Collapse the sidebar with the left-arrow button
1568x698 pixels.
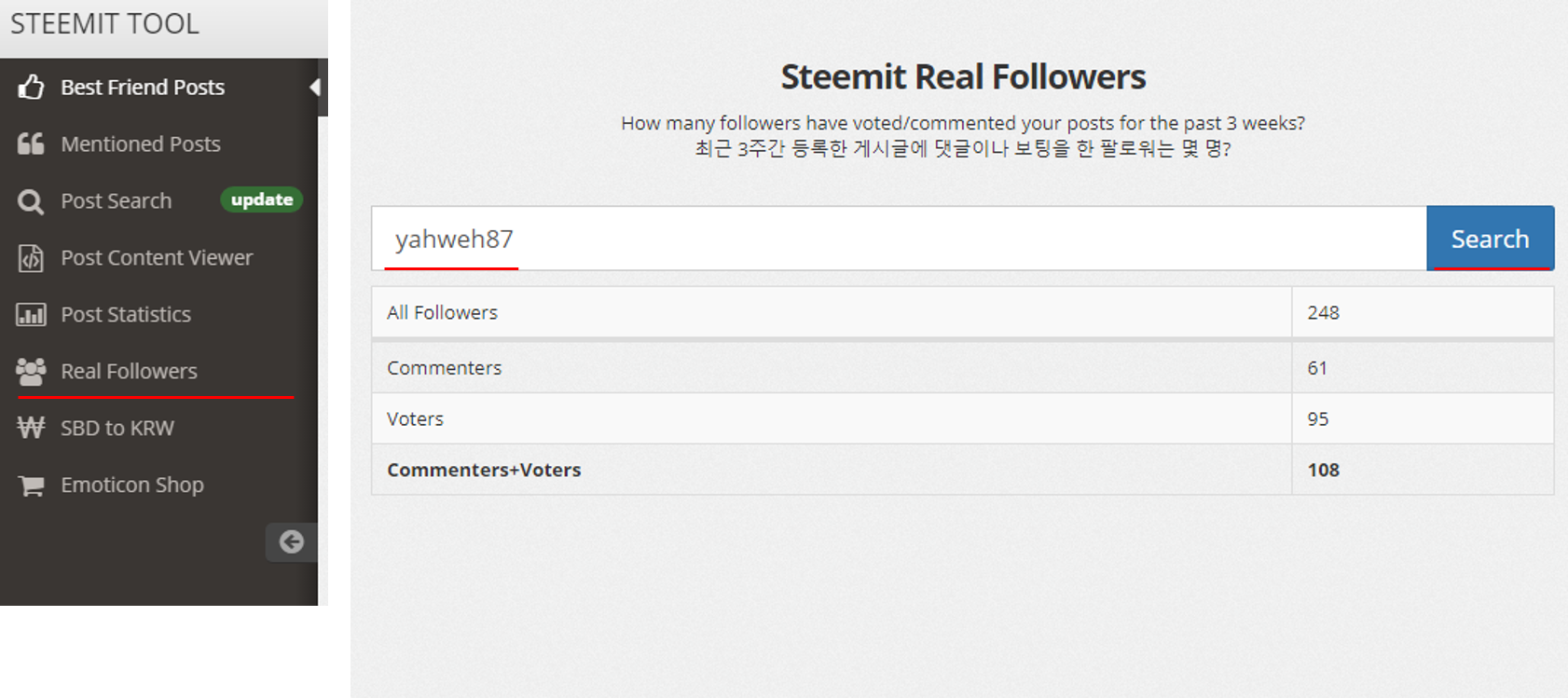[x=292, y=542]
